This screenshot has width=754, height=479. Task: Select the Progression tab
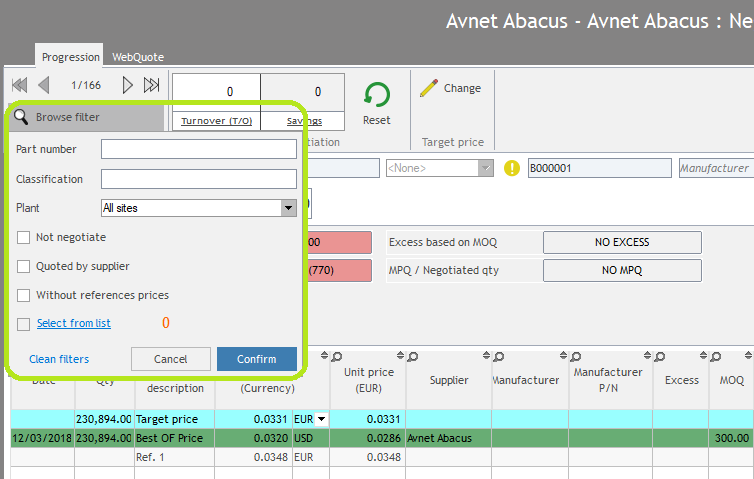point(70,57)
